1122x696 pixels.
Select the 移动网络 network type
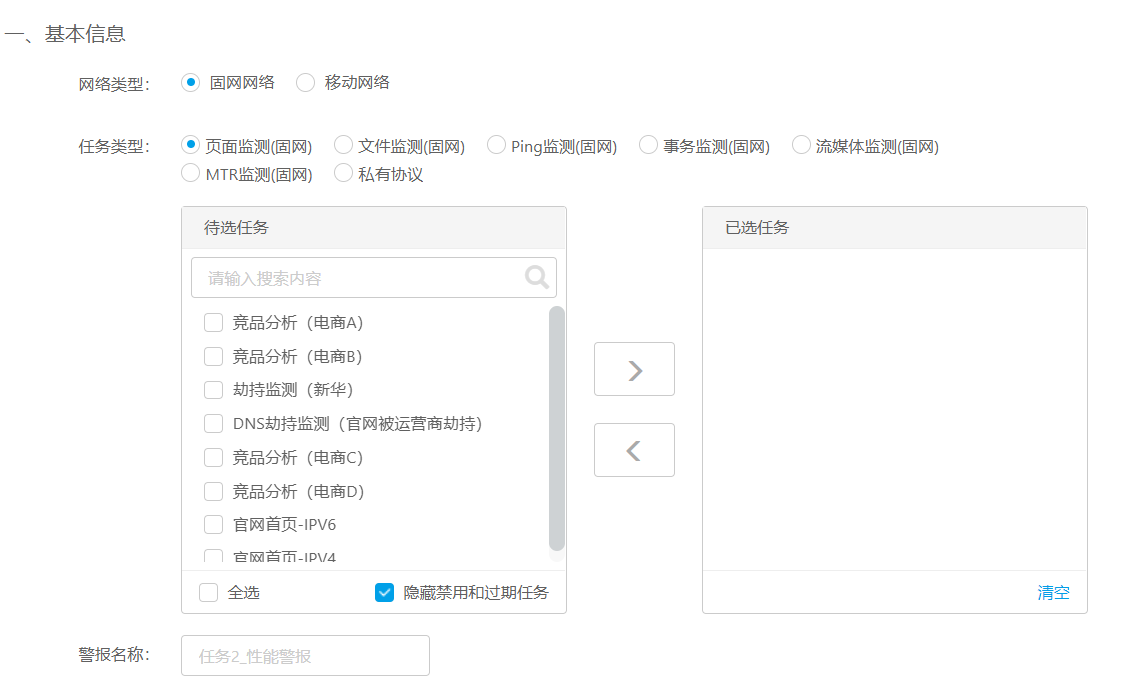(x=306, y=83)
